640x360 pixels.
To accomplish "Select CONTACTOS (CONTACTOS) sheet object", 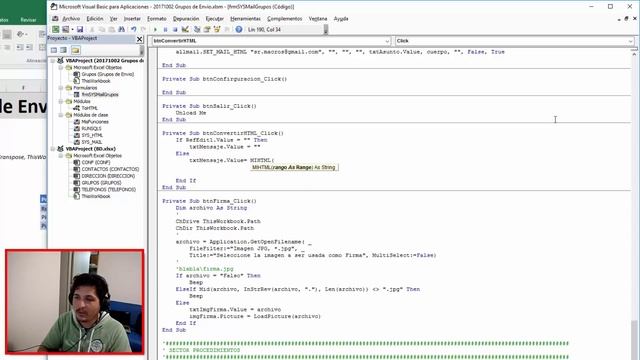I will click(110, 169).
